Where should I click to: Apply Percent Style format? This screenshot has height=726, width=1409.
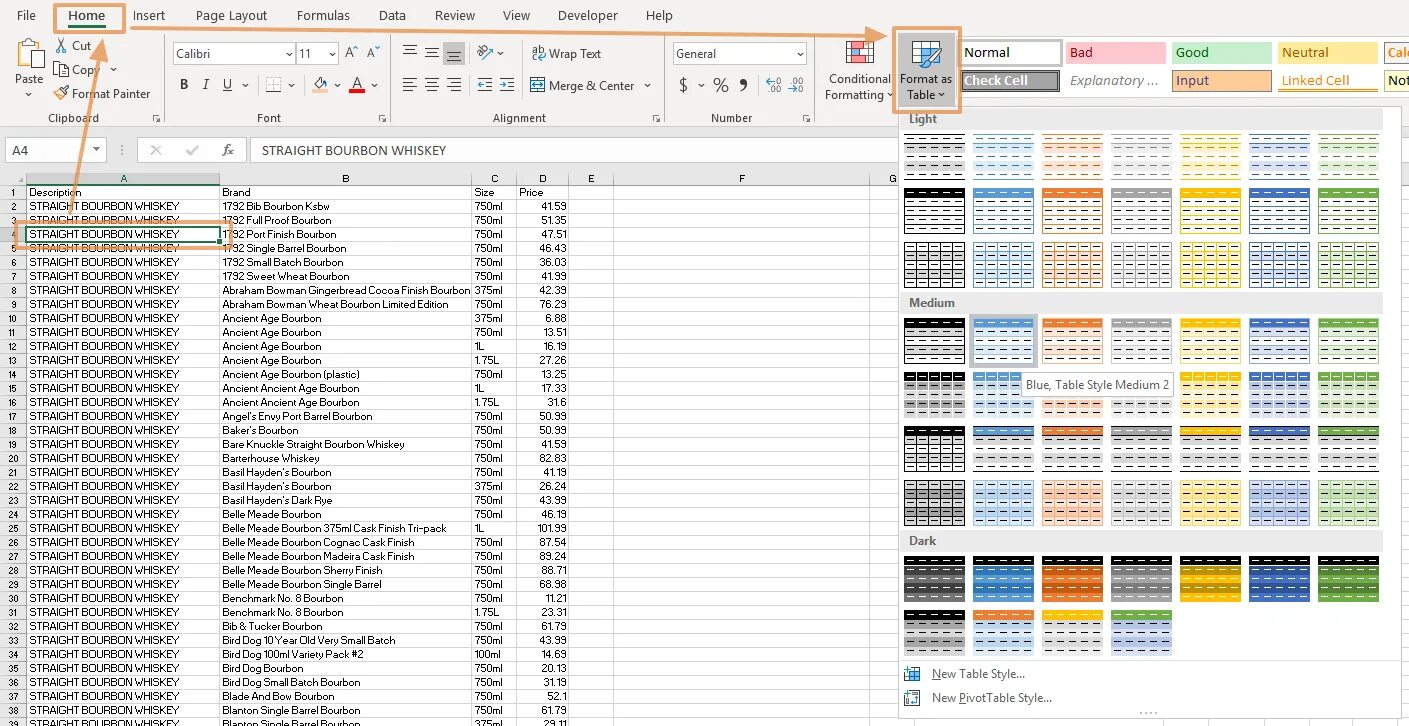click(x=721, y=86)
